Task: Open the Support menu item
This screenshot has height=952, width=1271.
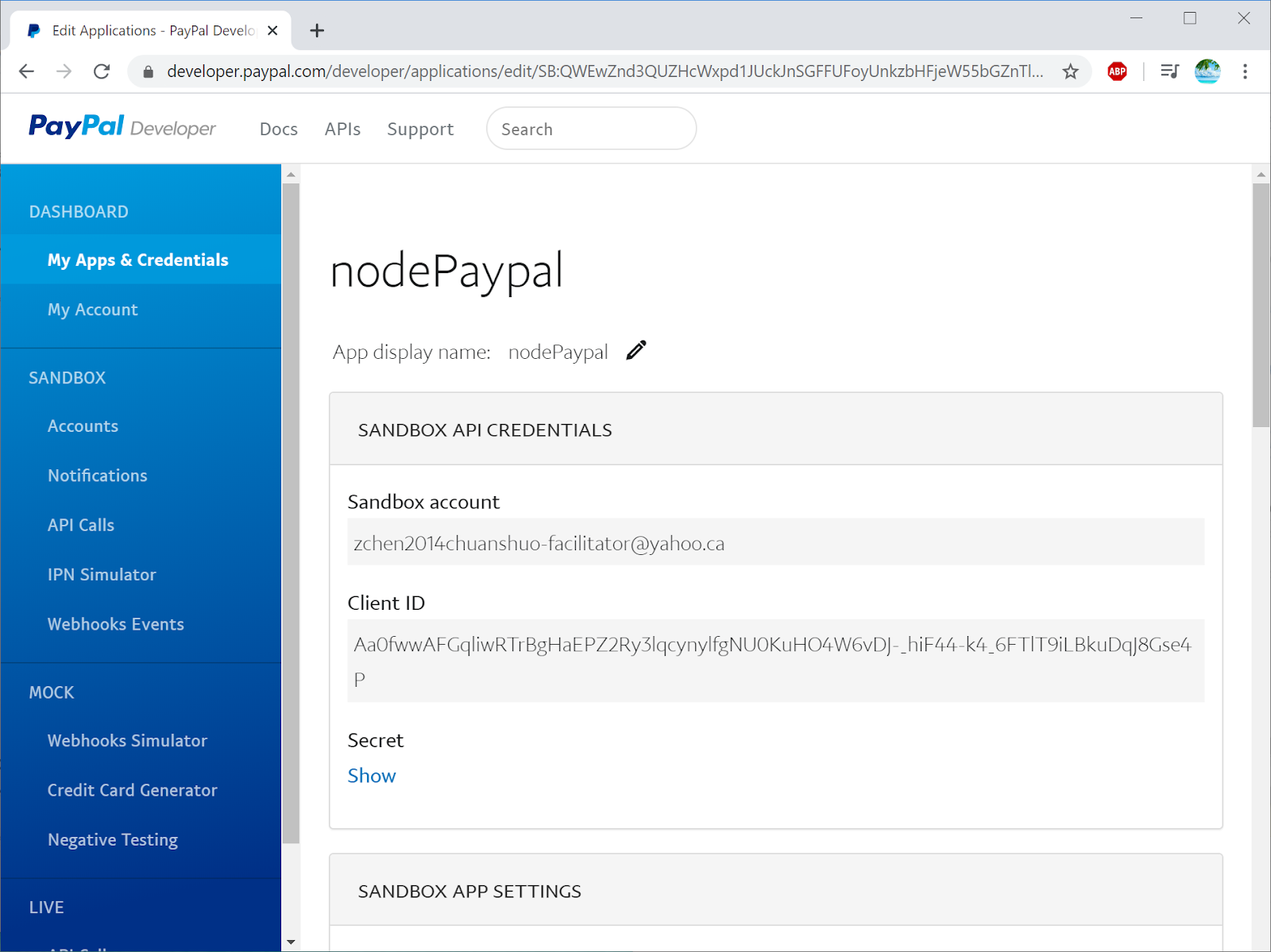Action: (420, 129)
